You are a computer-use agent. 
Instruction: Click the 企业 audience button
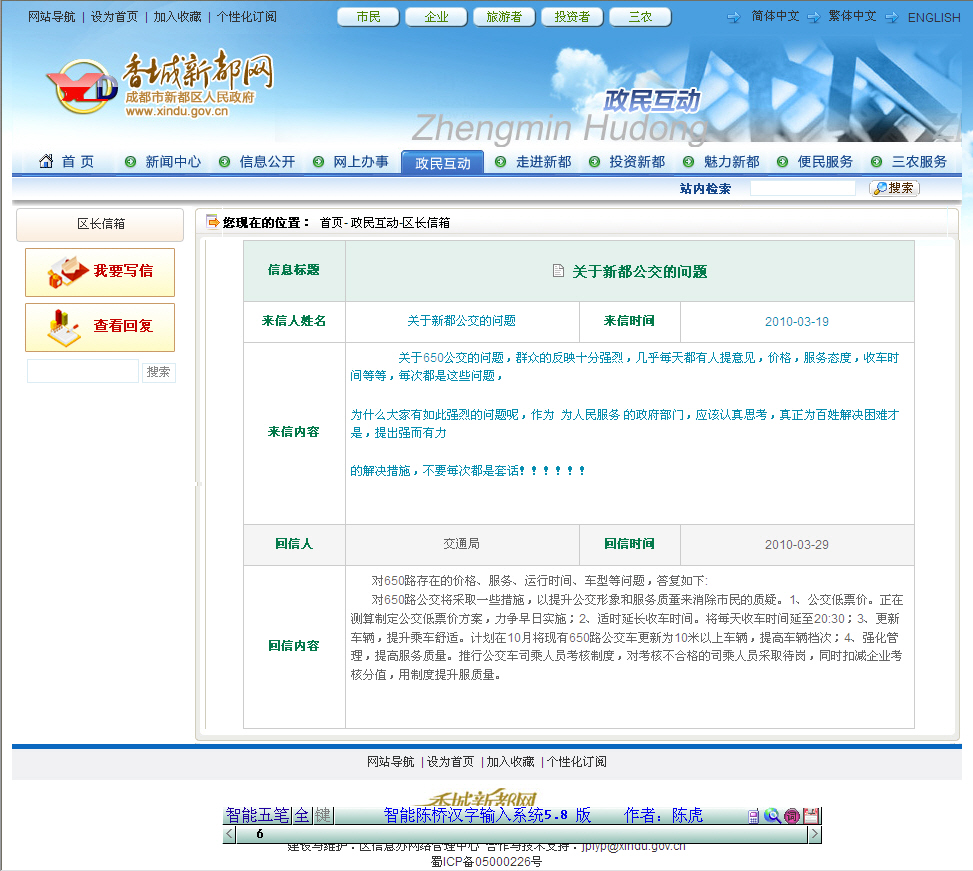436,17
